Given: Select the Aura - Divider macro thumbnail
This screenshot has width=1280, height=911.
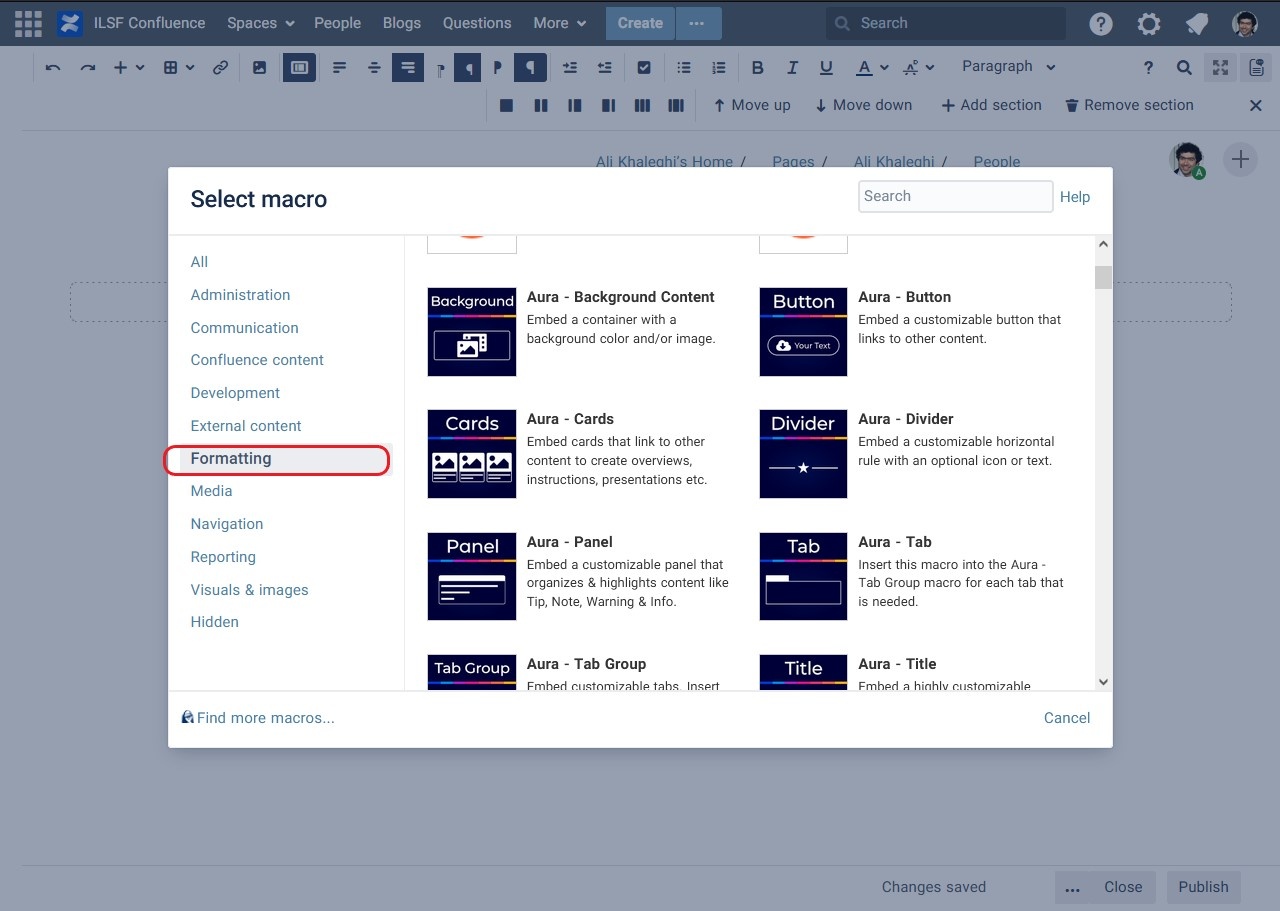Looking at the screenshot, I should click(803, 454).
